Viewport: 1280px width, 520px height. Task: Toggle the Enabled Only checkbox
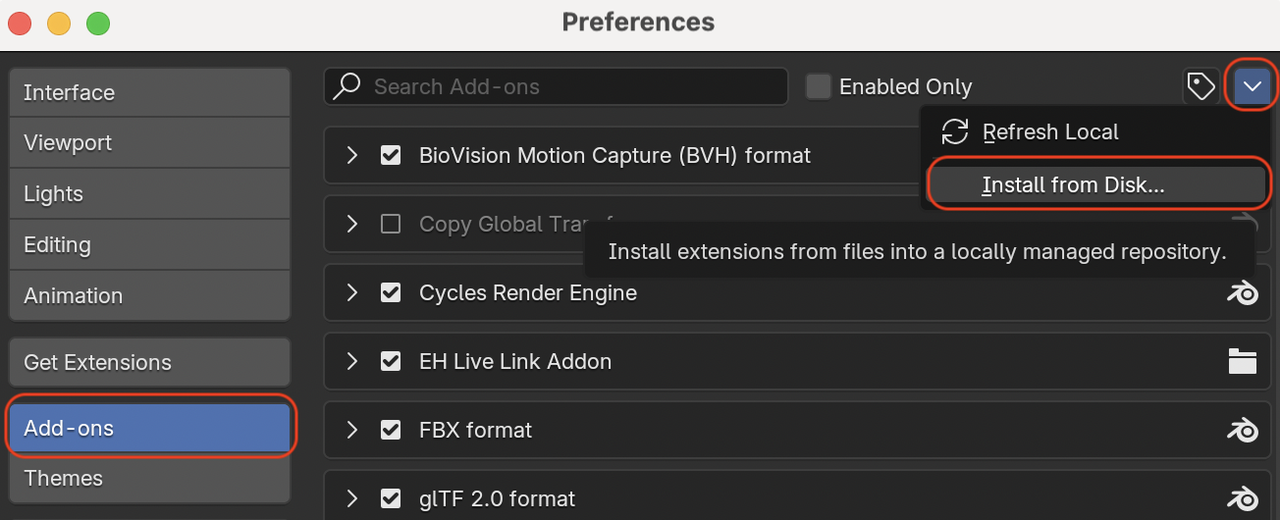coord(819,87)
